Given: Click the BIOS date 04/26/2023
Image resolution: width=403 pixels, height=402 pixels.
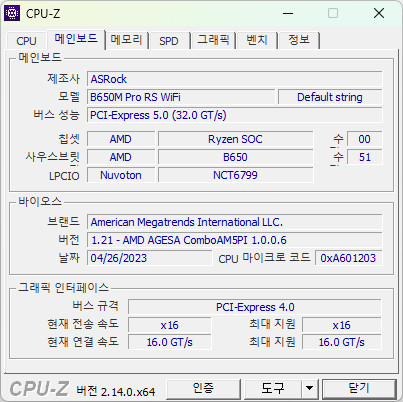Looking at the screenshot, I should click(149, 258).
